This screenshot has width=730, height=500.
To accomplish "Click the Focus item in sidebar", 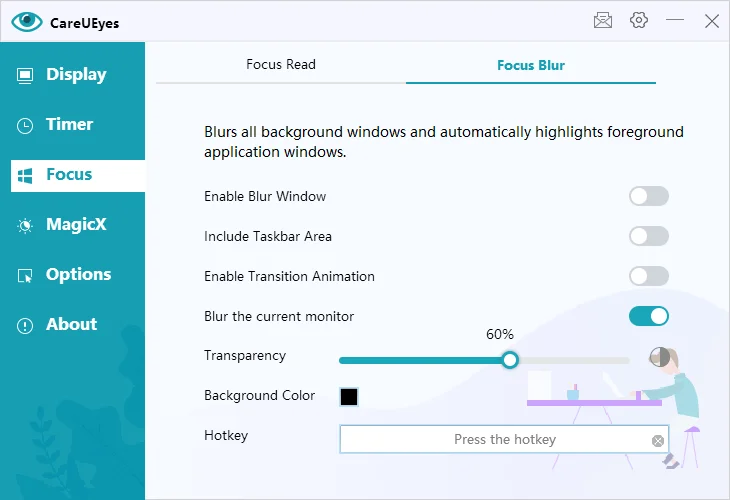I will pyautogui.click(x=68, y=174).
